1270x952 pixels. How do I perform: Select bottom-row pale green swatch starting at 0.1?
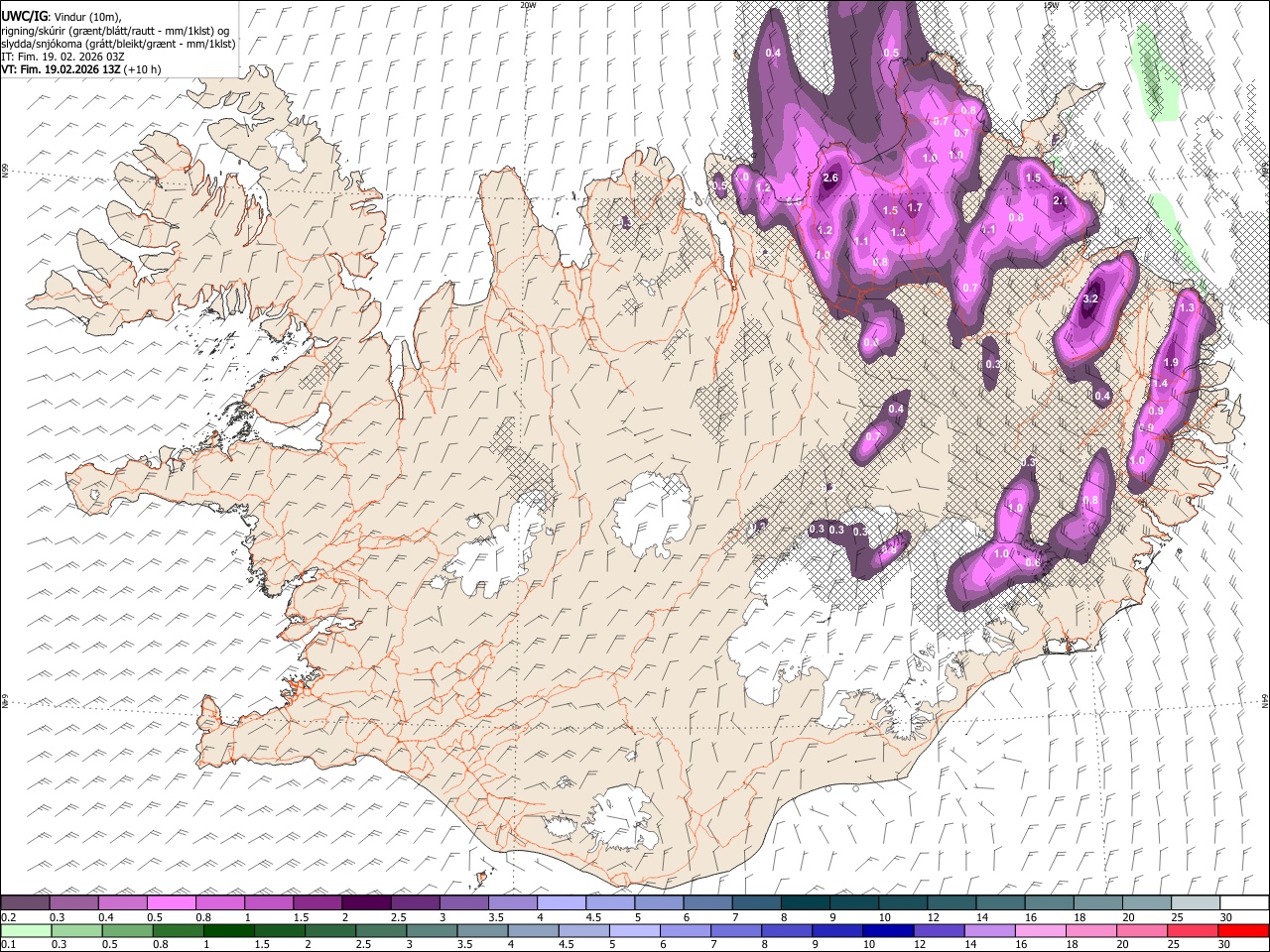(x=26, y=930)
